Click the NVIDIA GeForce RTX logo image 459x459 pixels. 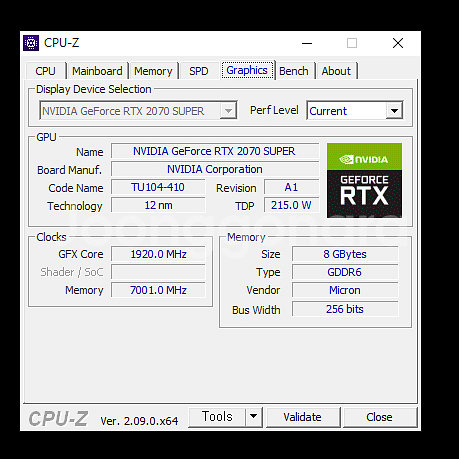(x=364, y=180)
